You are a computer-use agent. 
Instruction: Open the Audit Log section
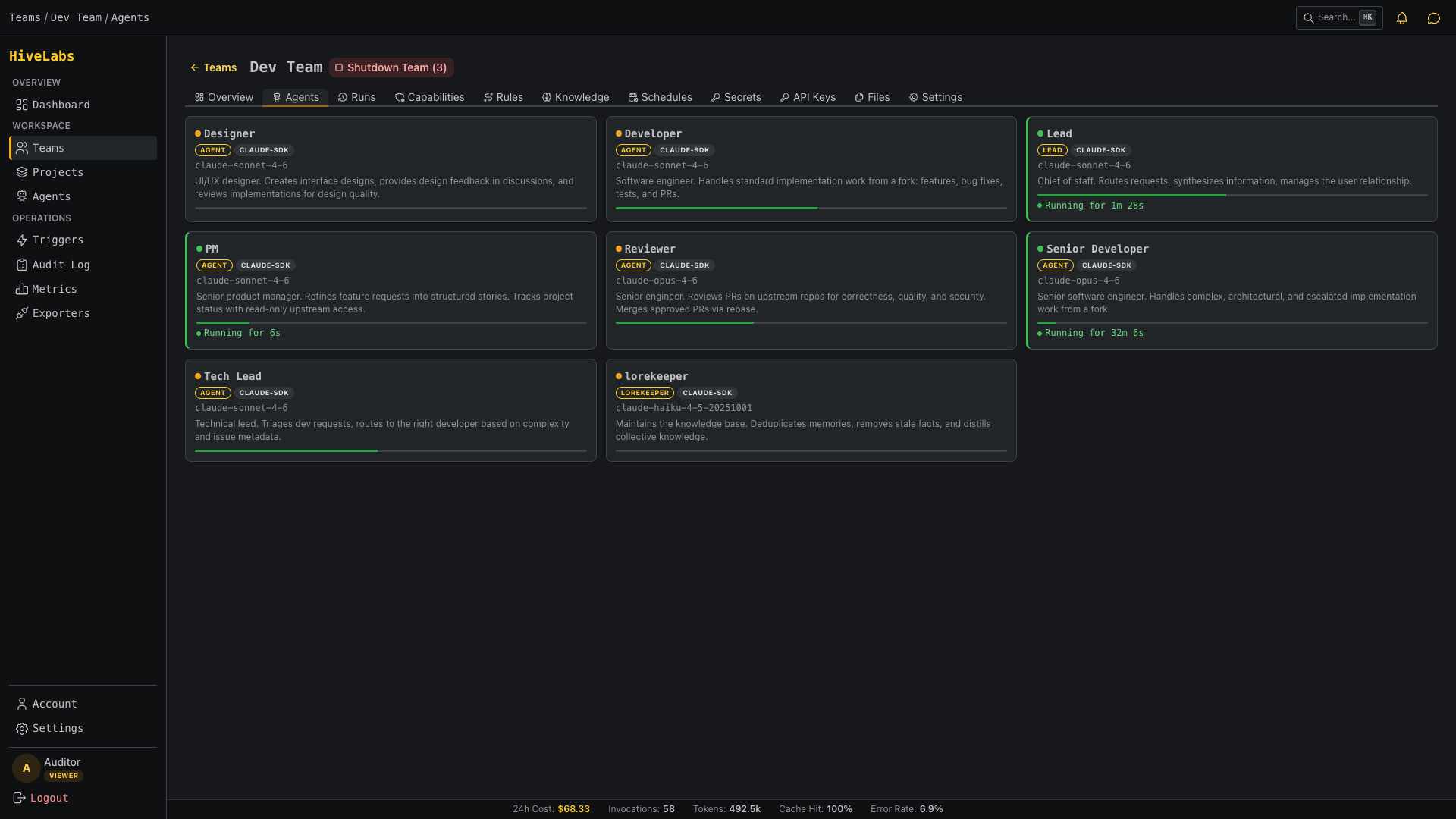tap(61, 264)
